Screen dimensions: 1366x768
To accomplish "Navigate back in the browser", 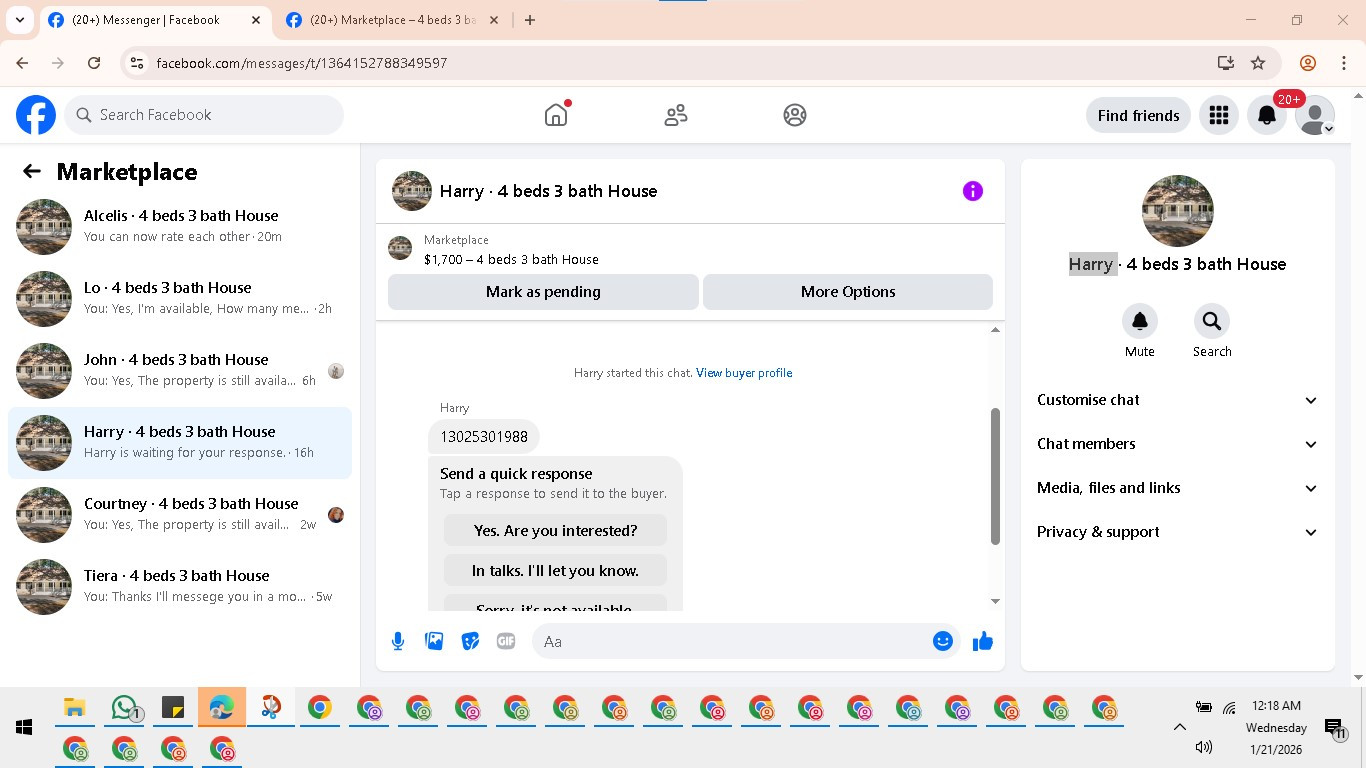I will (x=22, y=63).
